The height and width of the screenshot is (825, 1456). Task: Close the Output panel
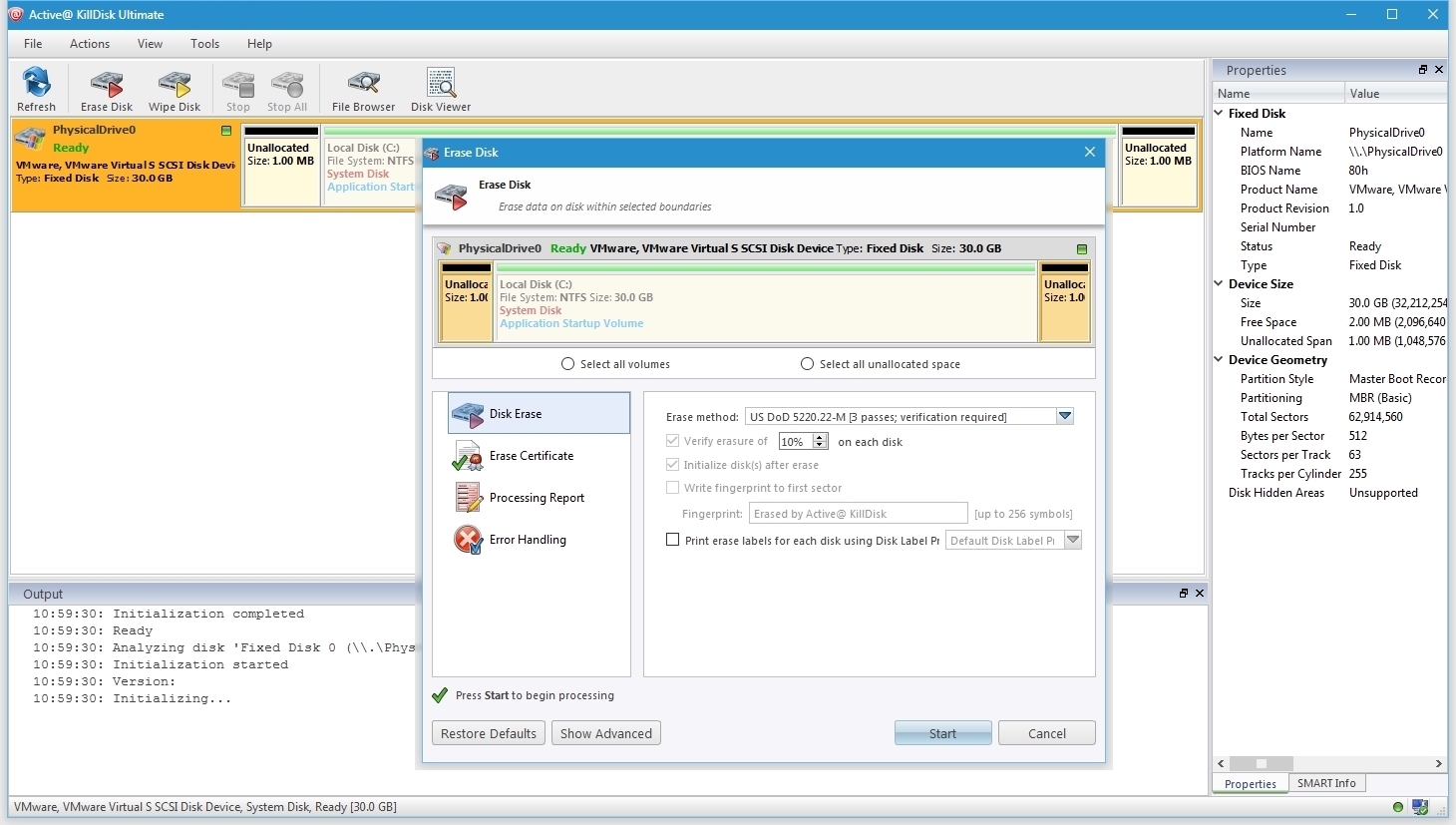coord(1200,593)
